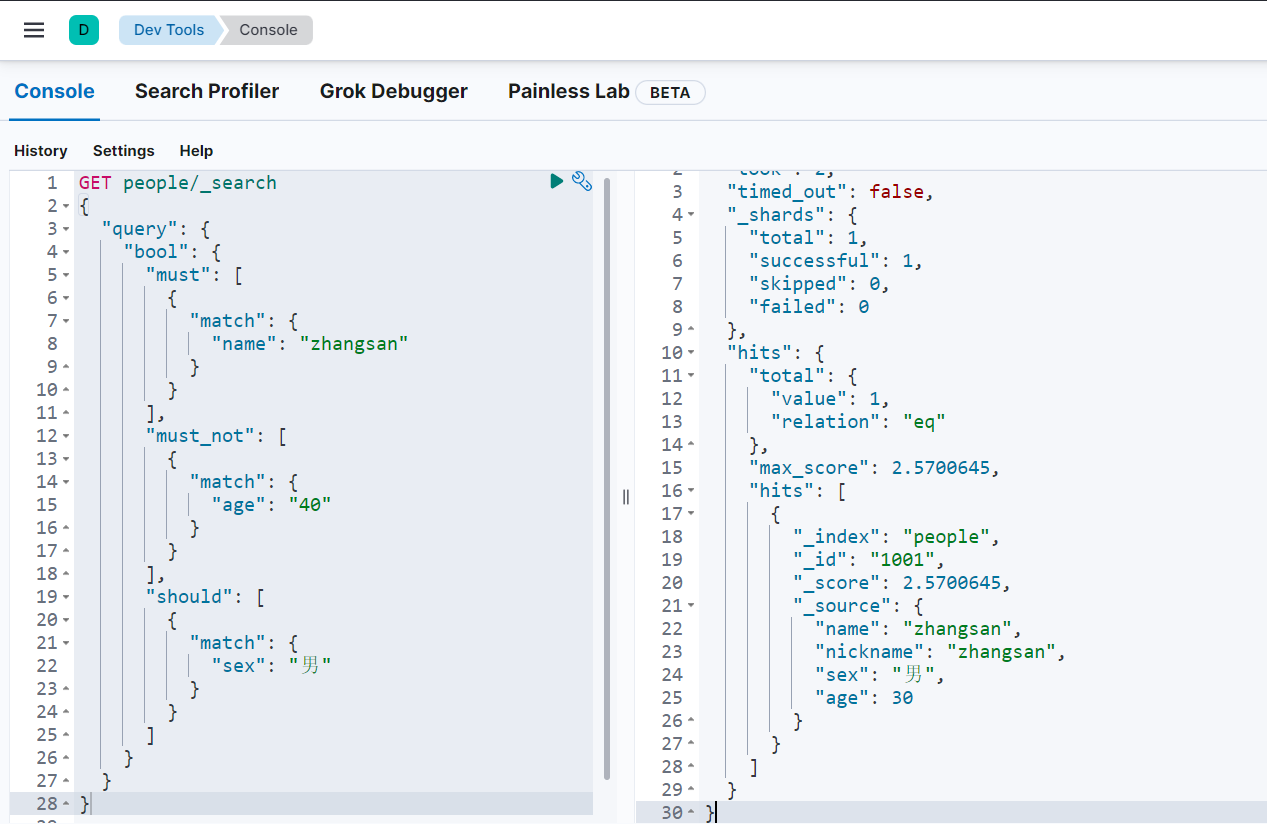Open the hamburger navigation menu
The image size is (1267, 824).
[x=34, y=30]
